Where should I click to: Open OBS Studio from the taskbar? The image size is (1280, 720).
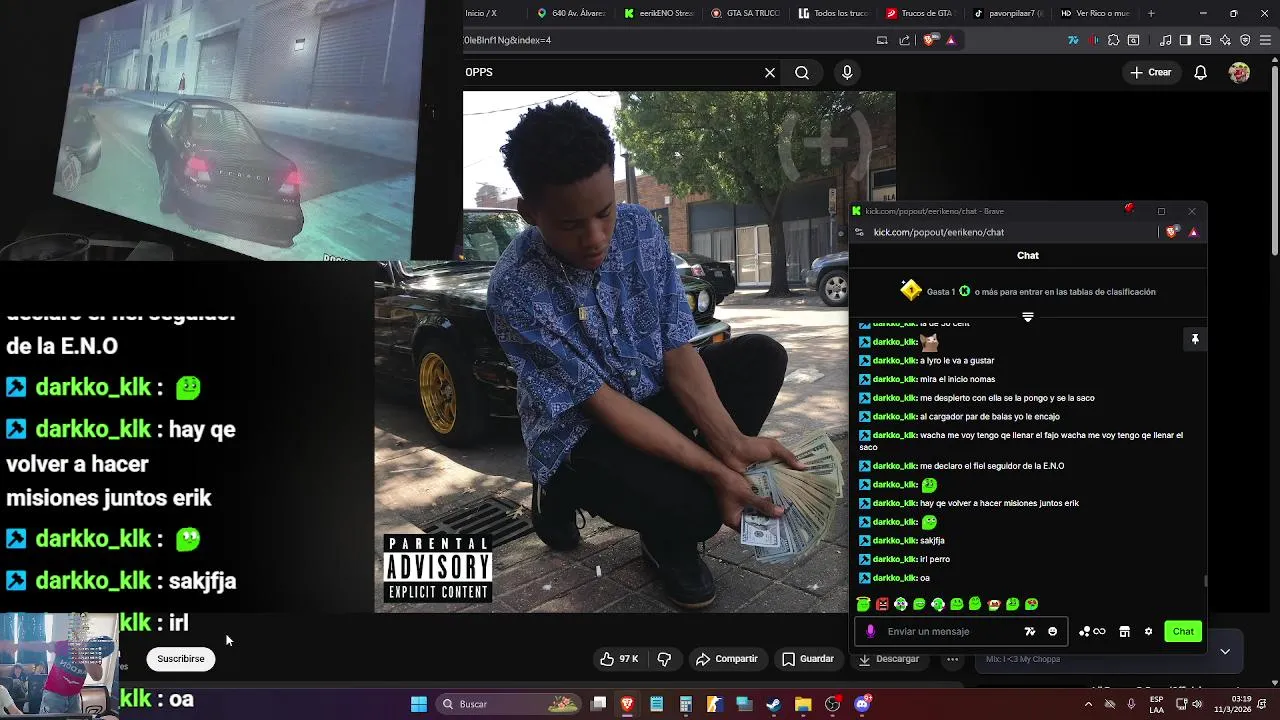pyautogui.click(x=832, y=704)
